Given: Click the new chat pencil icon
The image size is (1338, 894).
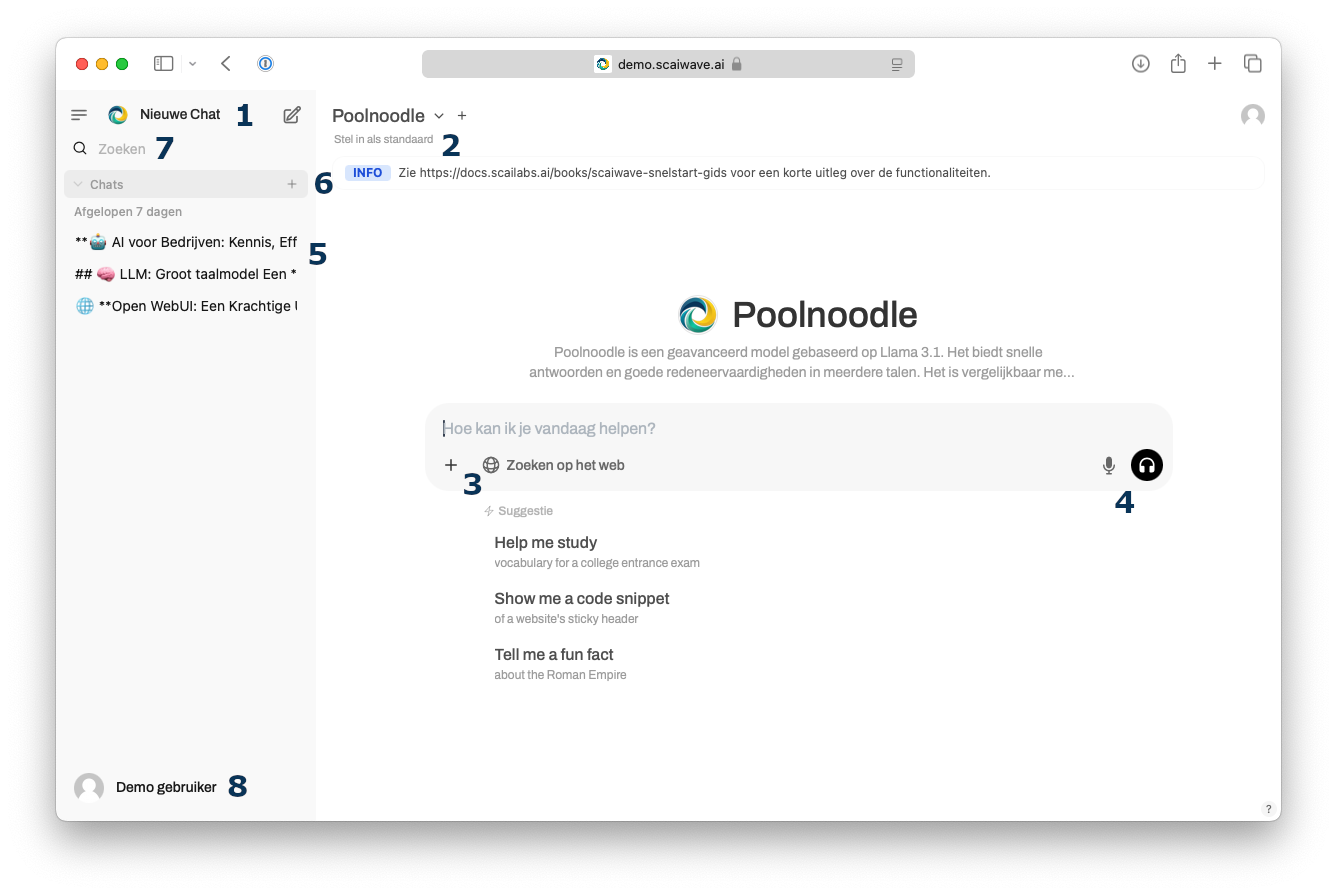Looking at the screenshot, I should click(x=292, y=115).
